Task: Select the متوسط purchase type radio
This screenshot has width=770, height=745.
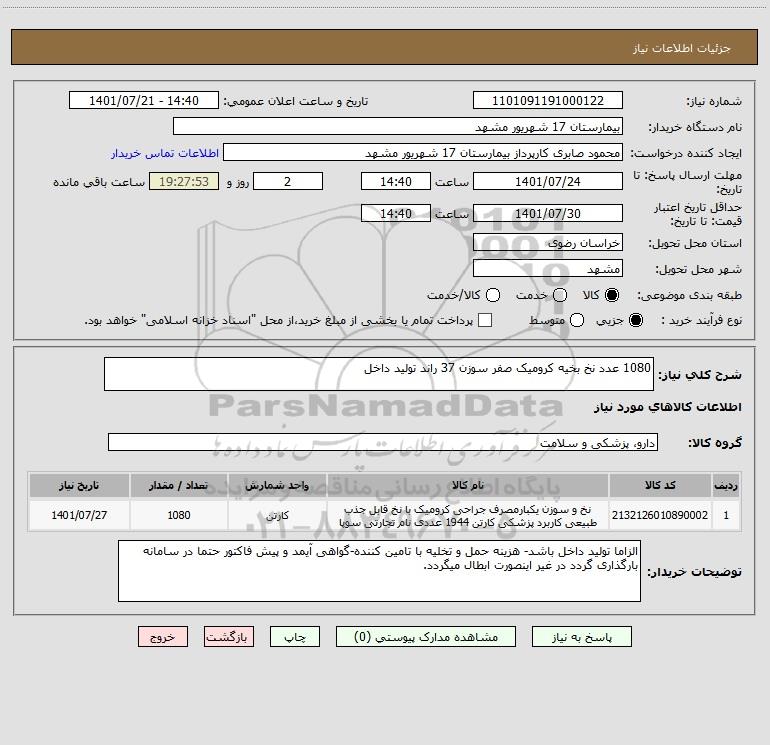Action: pos(577,320)
